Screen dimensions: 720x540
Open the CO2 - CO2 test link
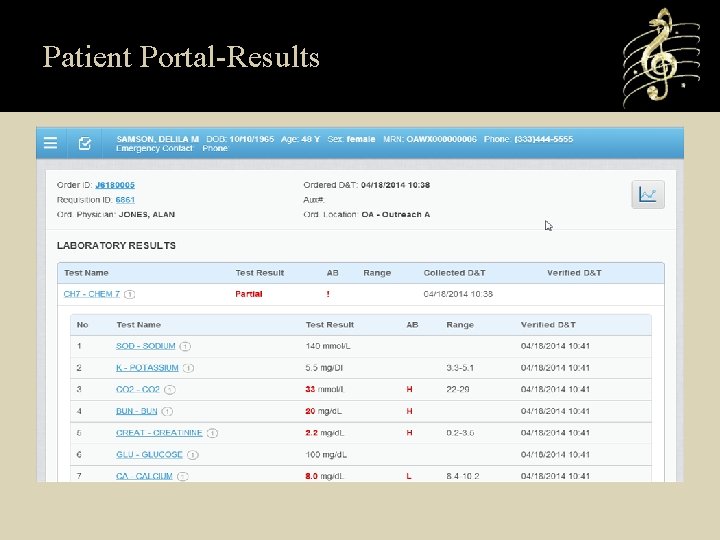coord(138,389)
